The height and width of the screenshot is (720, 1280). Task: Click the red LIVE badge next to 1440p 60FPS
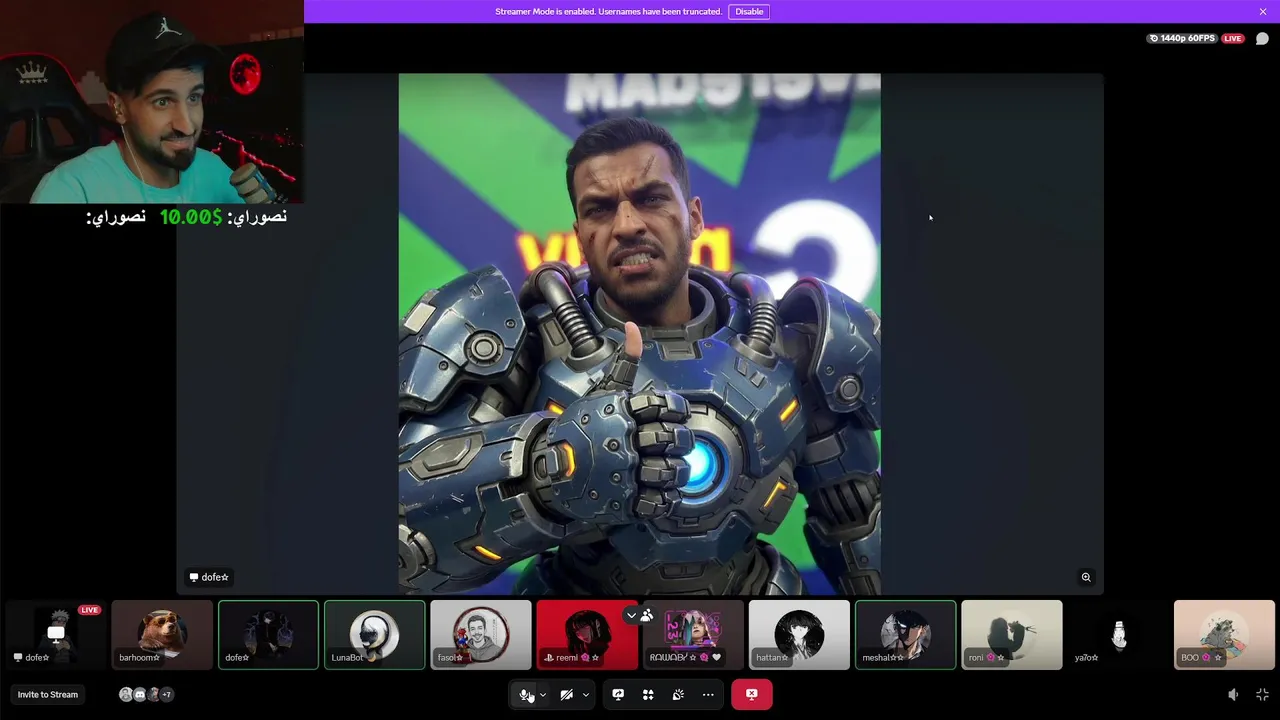1233,39
